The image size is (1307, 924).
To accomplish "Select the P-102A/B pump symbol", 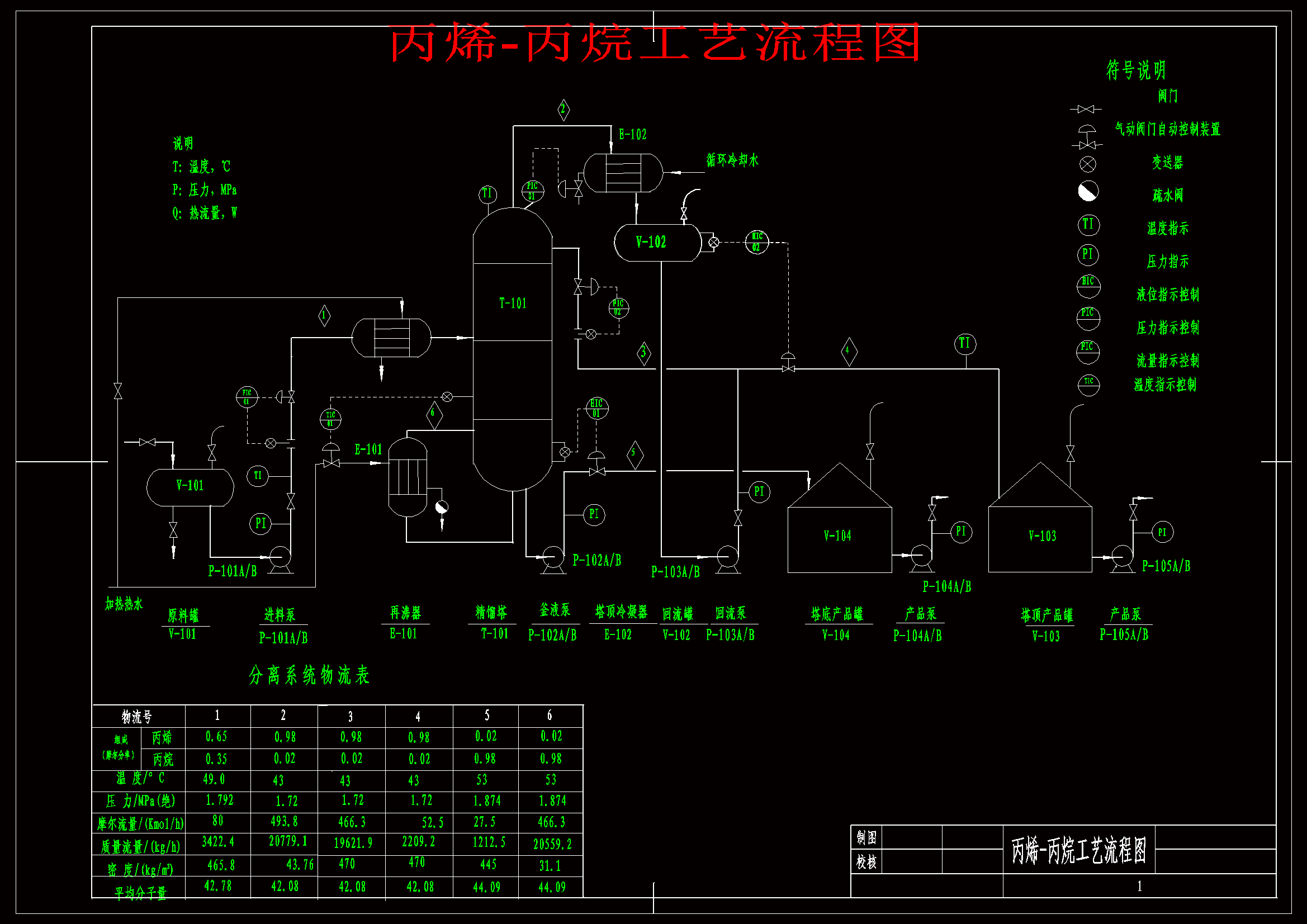I will click(x=553, y=556).
